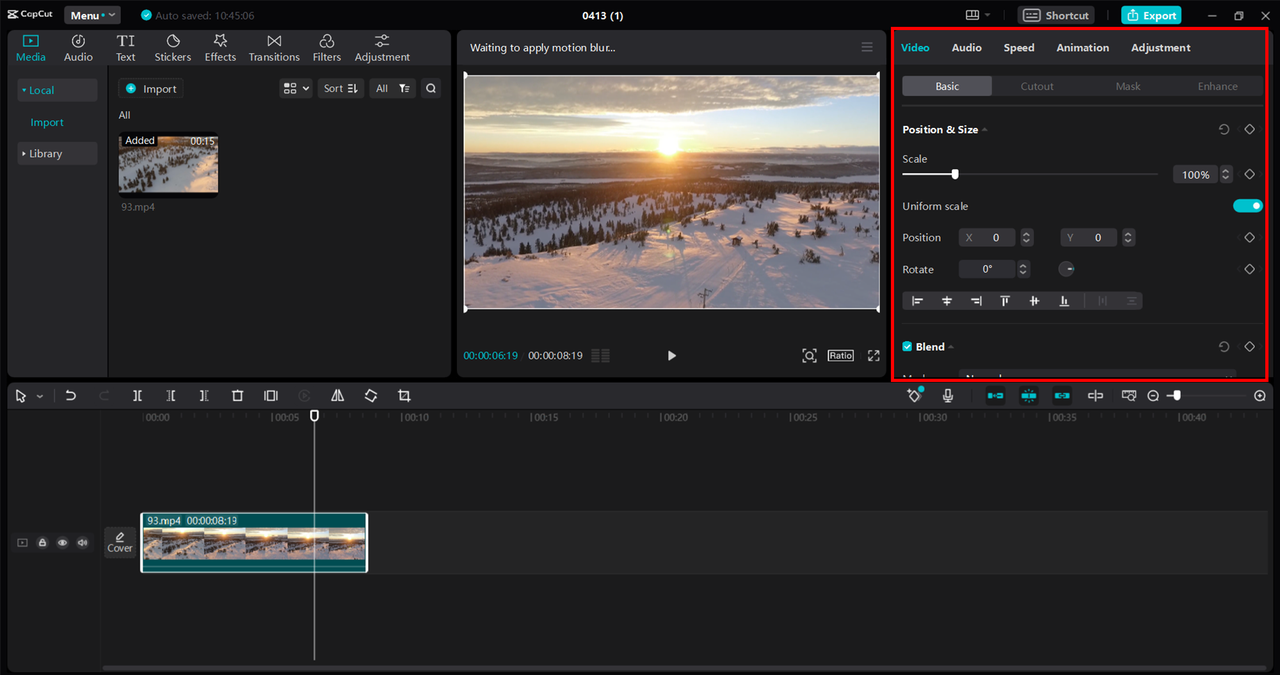Switch to the Audio properties tab
The width and height of the screenshot is (1280, 675).
coord(966,48)
